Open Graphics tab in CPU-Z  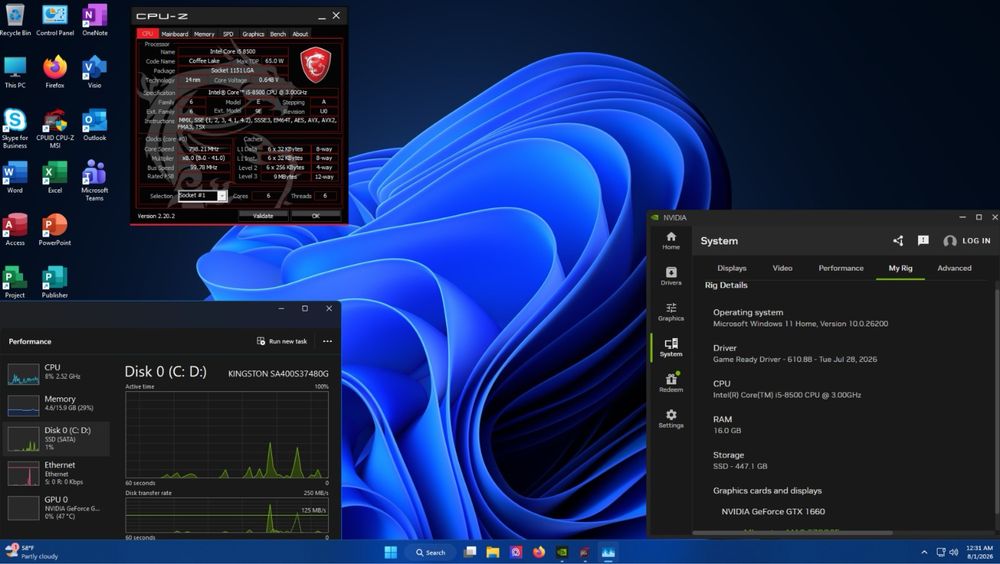[x=253, y=34]
